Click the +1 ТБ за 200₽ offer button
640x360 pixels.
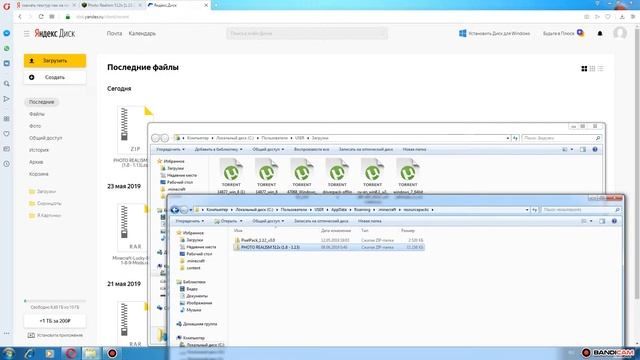click(55, 321)
